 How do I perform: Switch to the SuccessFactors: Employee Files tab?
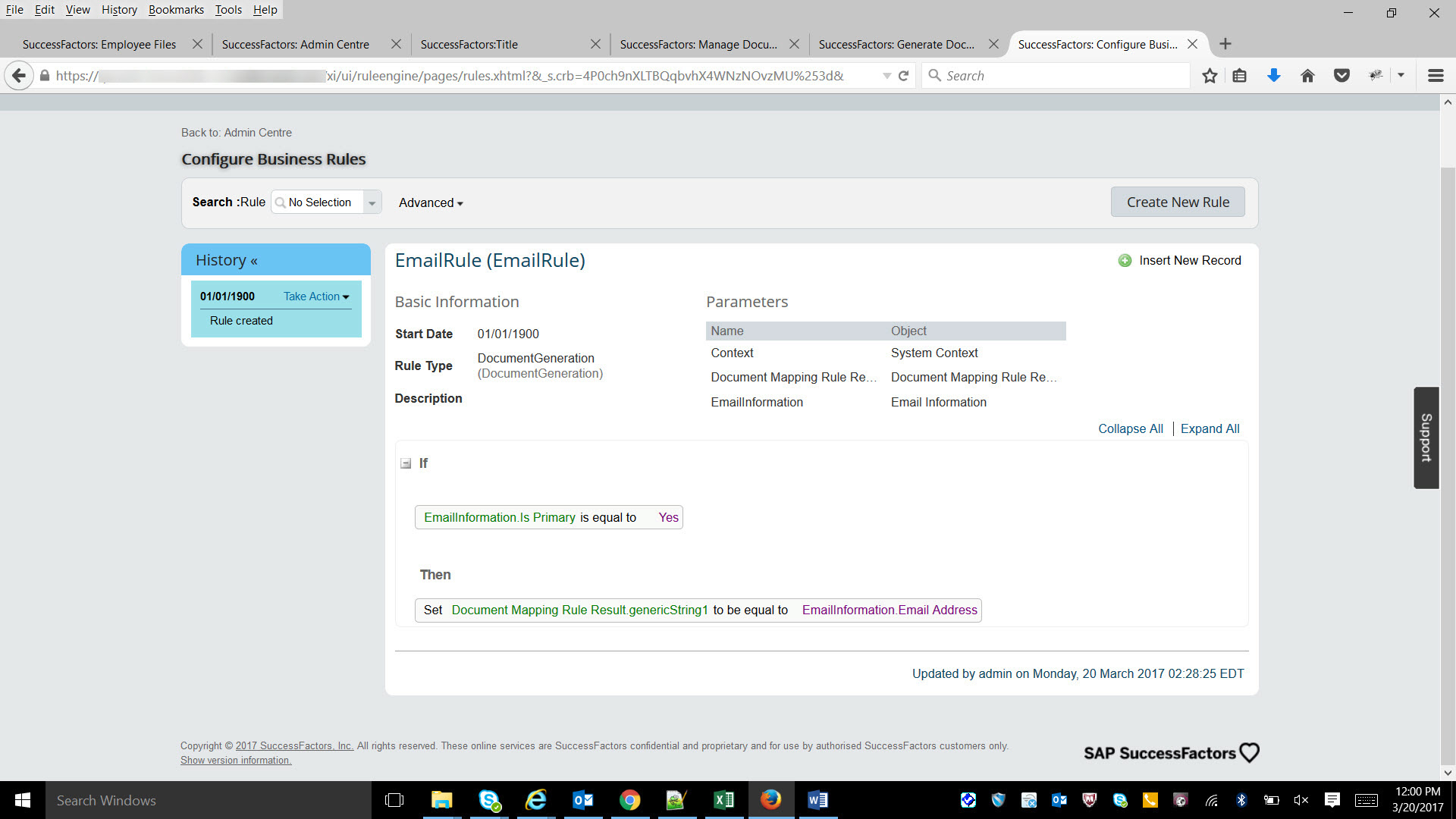click(99, 45)
